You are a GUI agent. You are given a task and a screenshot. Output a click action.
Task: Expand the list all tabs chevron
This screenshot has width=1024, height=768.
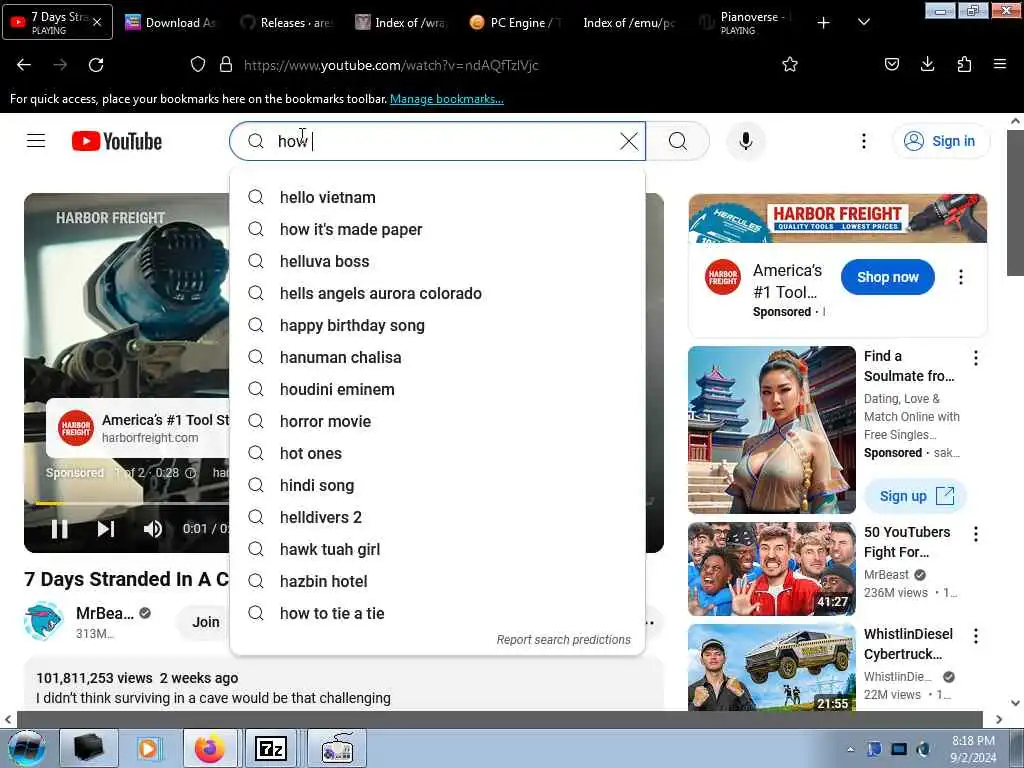863,23
